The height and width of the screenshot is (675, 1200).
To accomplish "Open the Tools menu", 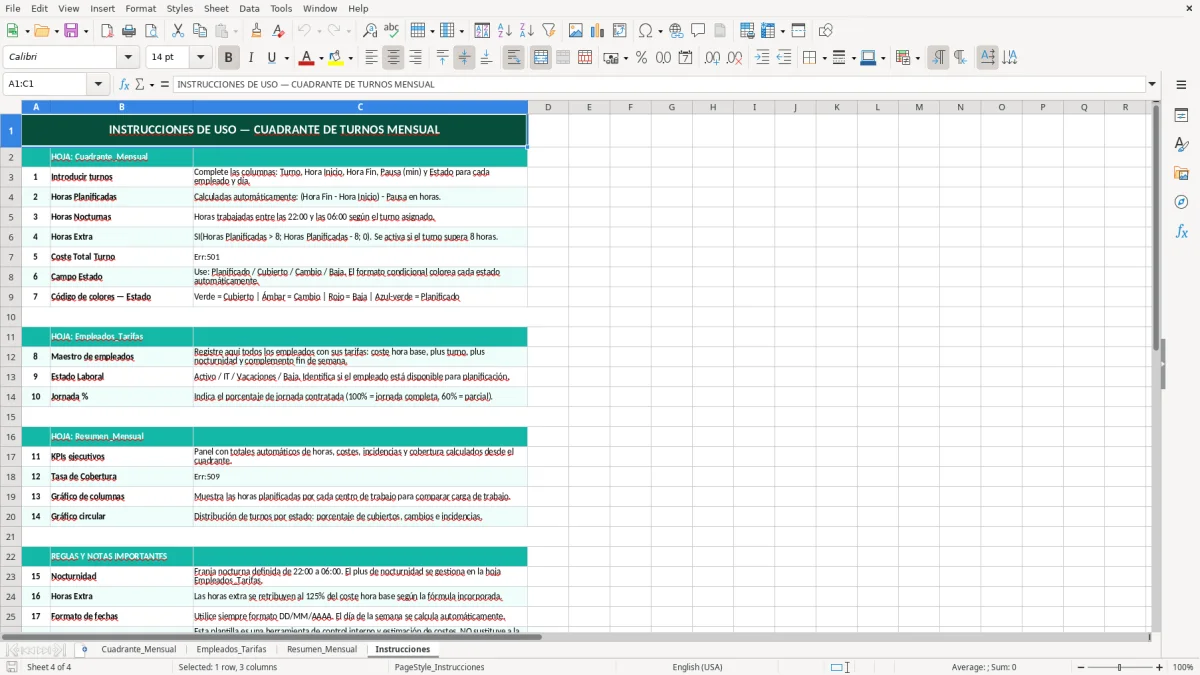I will point(281,8).
